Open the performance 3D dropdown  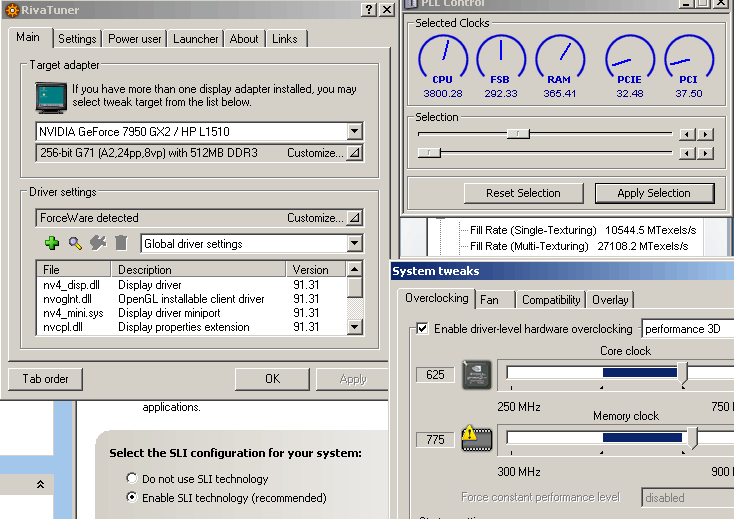point(688,329)
